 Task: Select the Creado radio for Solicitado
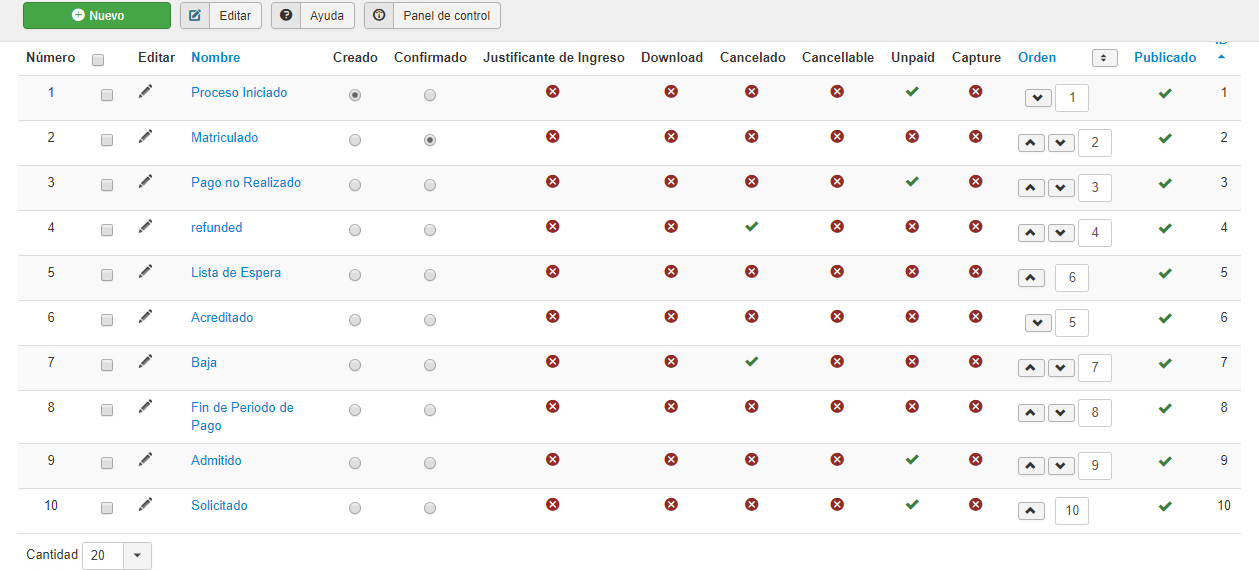355,508
